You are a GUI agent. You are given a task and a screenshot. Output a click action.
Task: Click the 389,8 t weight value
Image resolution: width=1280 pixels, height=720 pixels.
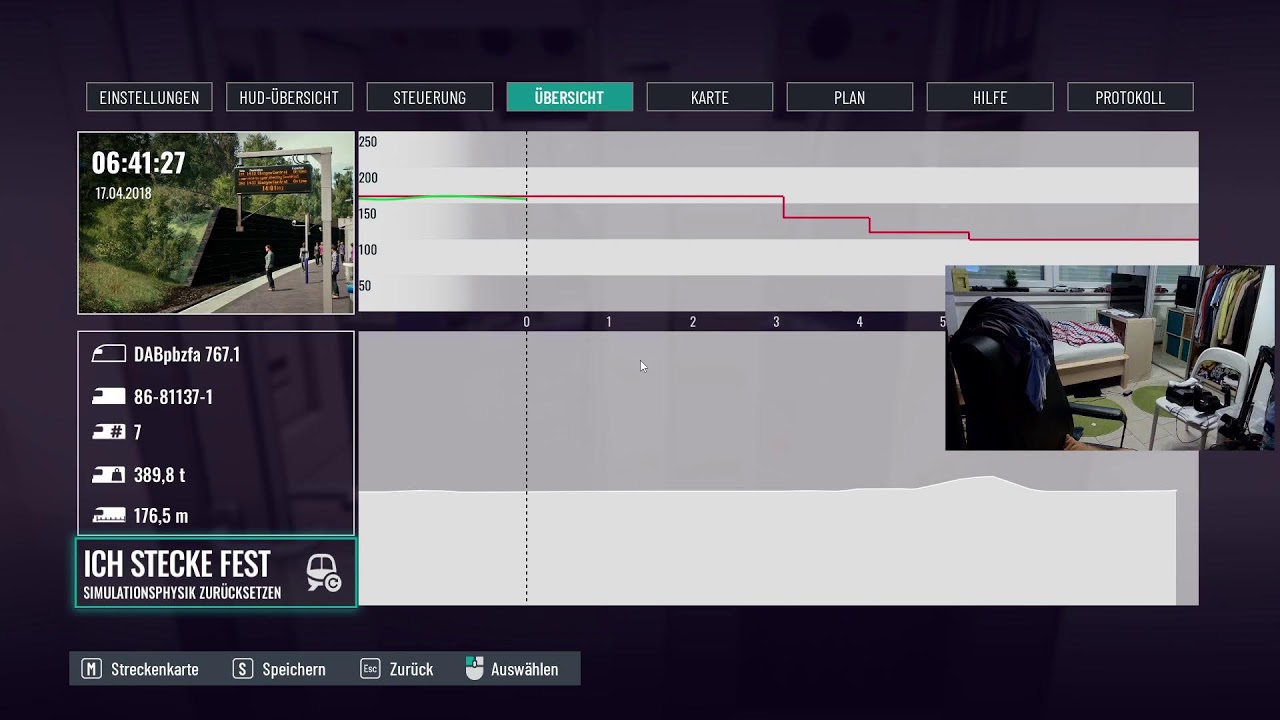[160, 475]
